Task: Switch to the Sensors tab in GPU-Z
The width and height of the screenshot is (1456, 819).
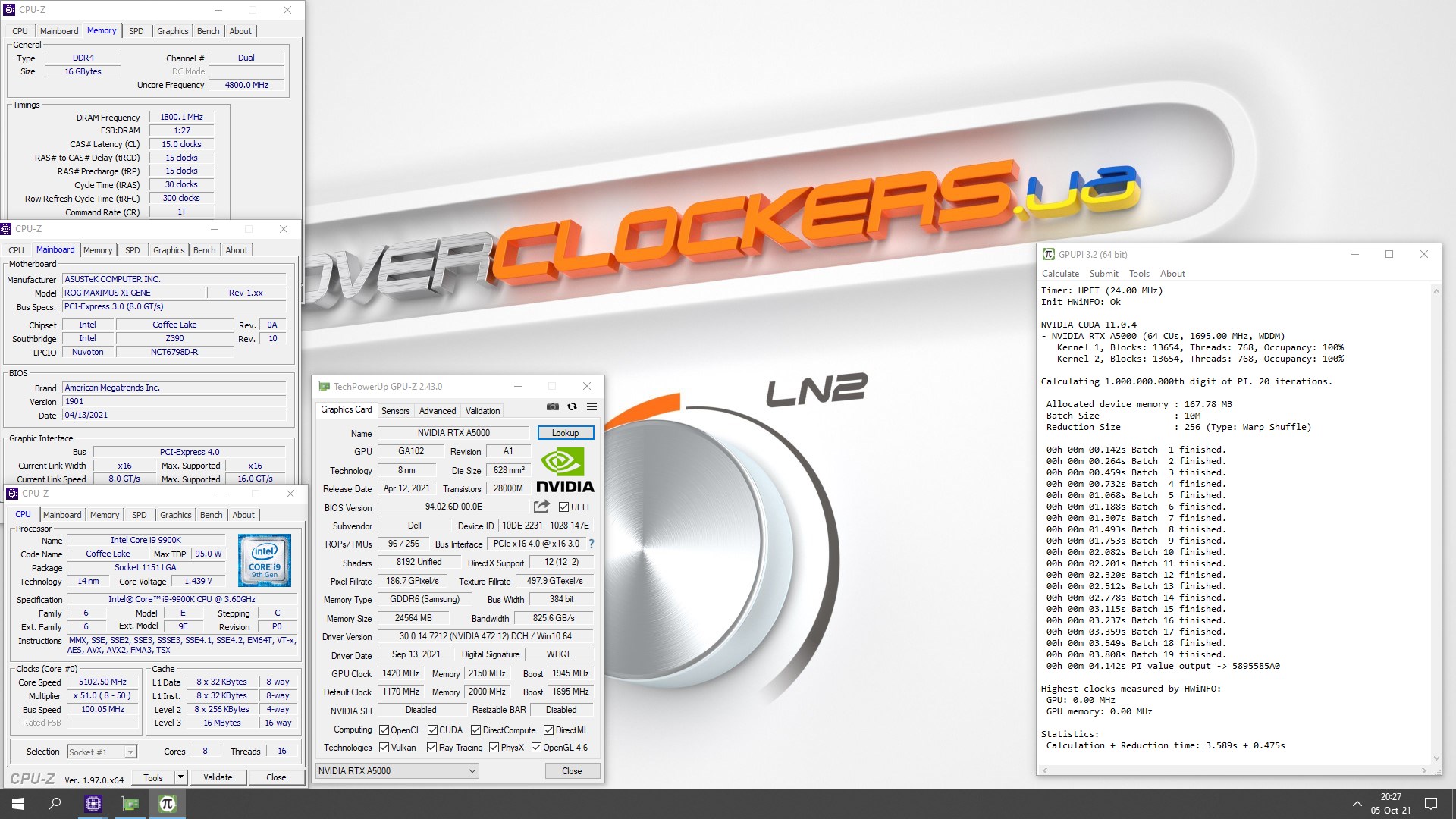Action: pyautogui.click(x=395, y=411)
